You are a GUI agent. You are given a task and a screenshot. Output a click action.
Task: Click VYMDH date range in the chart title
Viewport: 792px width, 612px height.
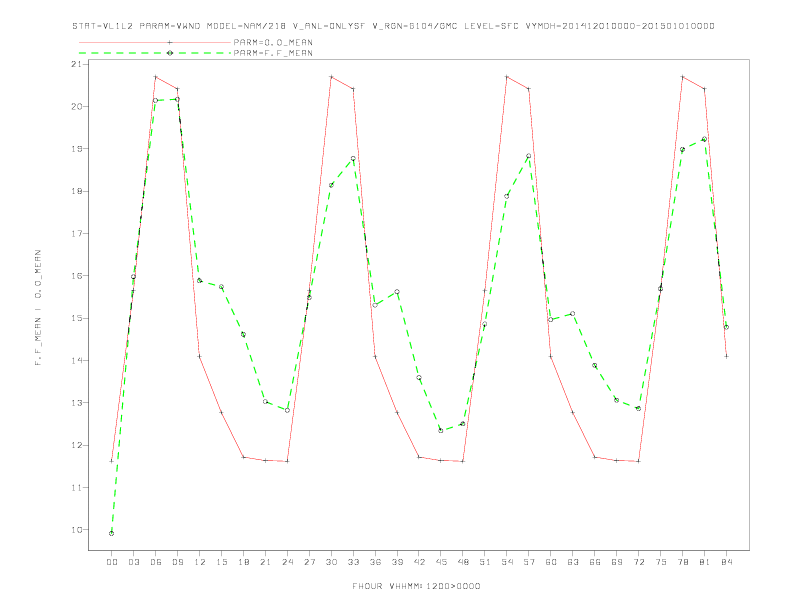(620, 26)
